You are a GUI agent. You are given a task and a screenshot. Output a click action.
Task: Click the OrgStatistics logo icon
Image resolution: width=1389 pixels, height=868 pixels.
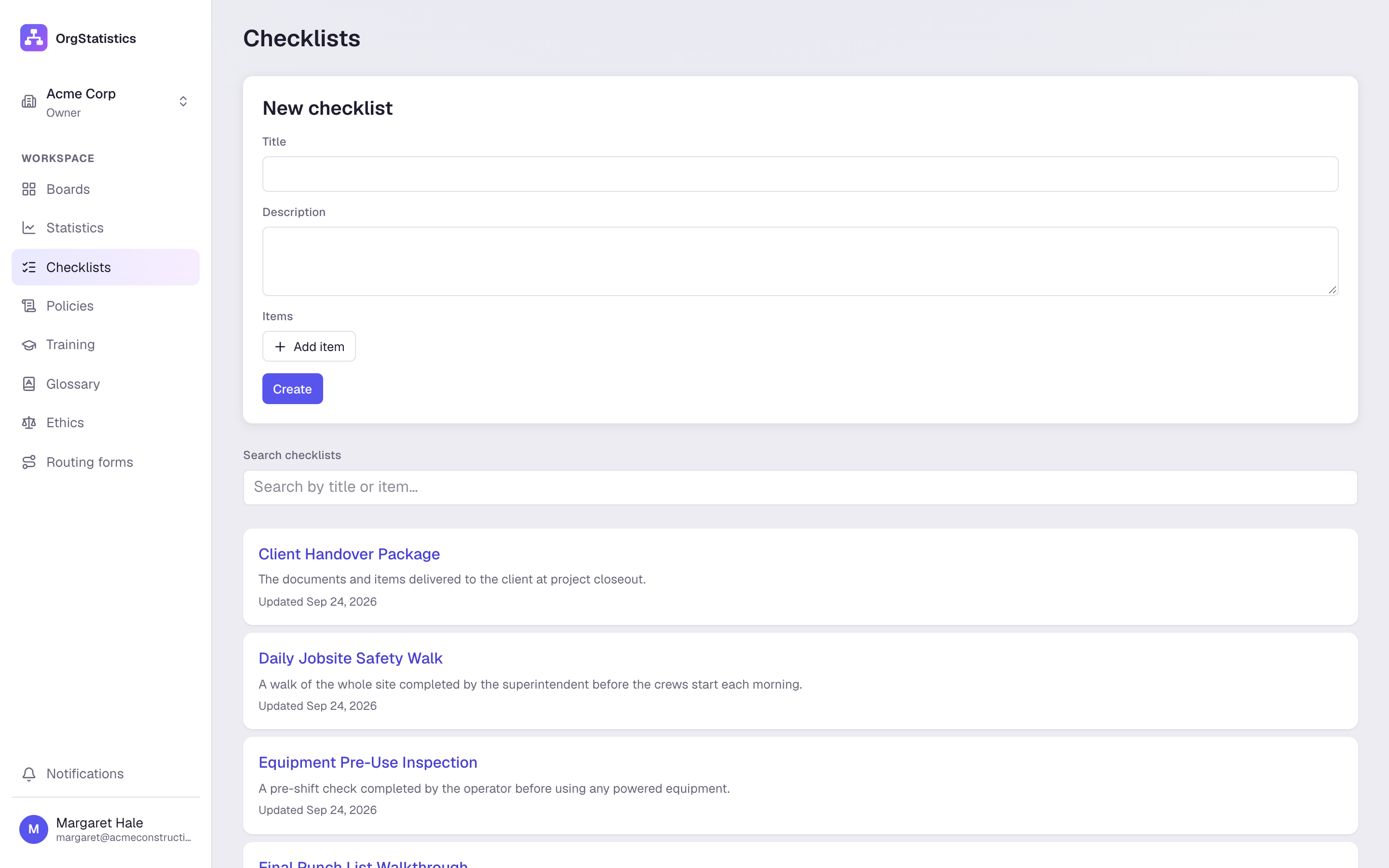point(34,38)
